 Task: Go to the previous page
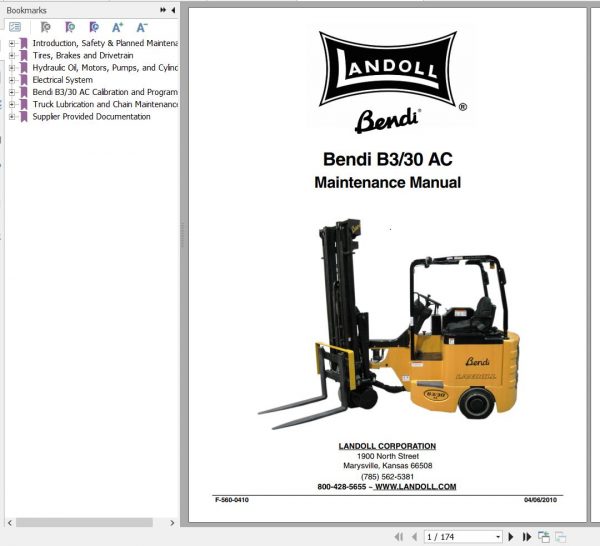414,537
